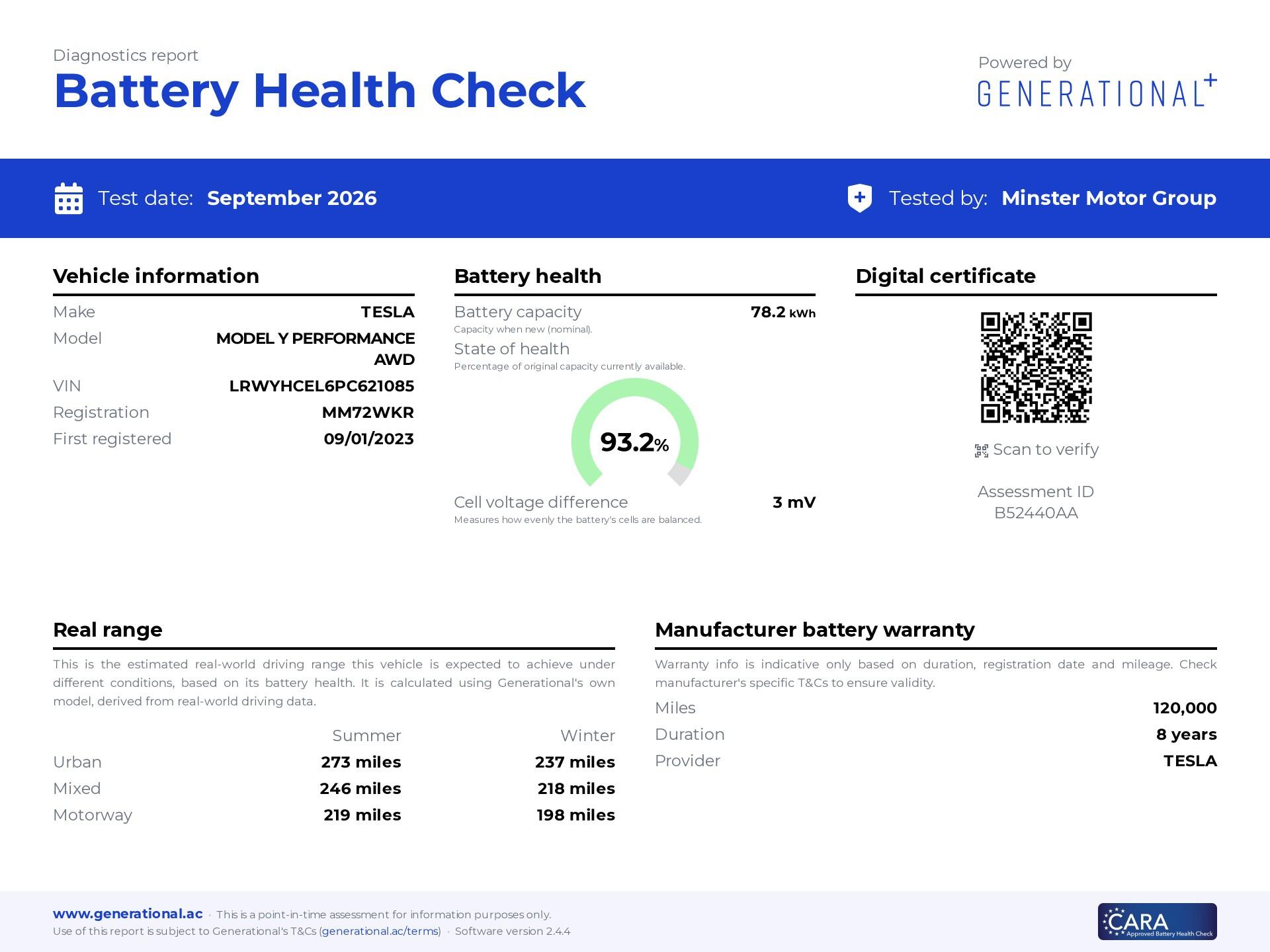Click the Battery Health Check title
1270x952 pixels.
pos(319,91)
